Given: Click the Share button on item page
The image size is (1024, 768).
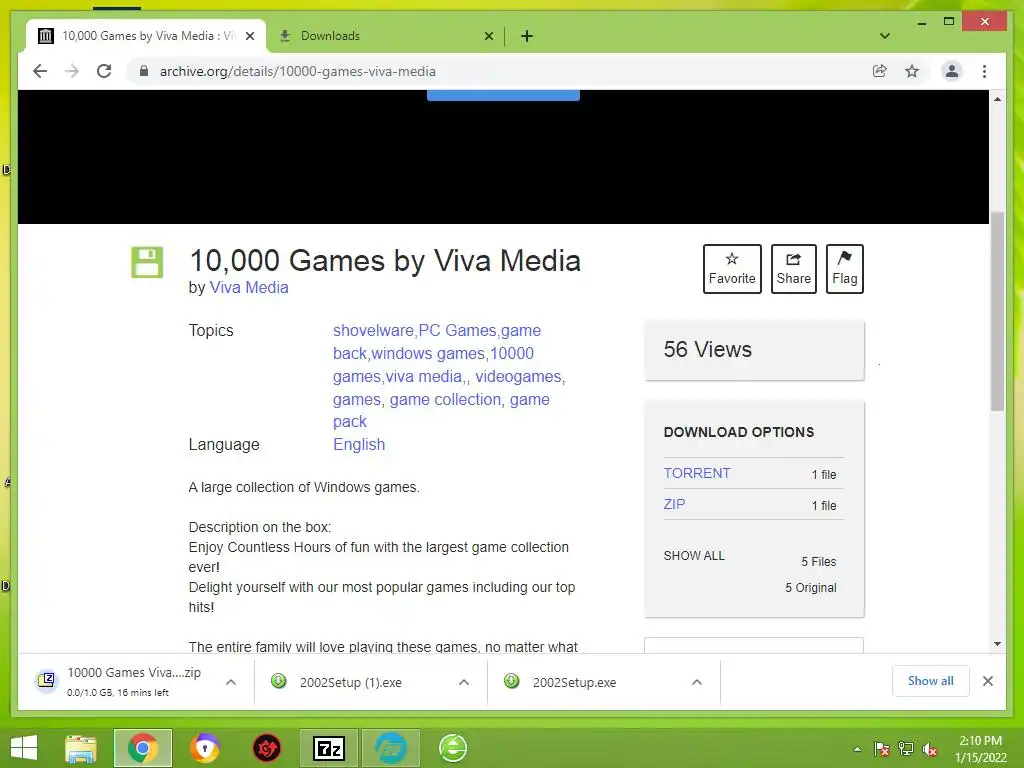Looking at the screenshot, I should coord(793,269).
